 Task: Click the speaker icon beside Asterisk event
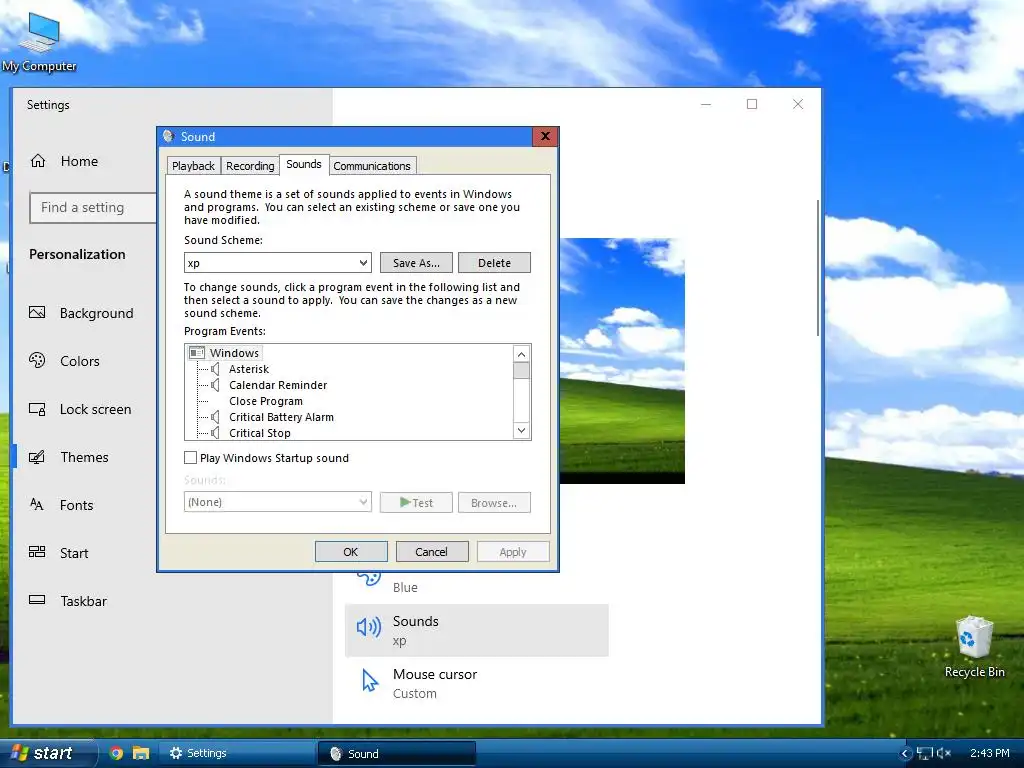[x=215, y=369]
